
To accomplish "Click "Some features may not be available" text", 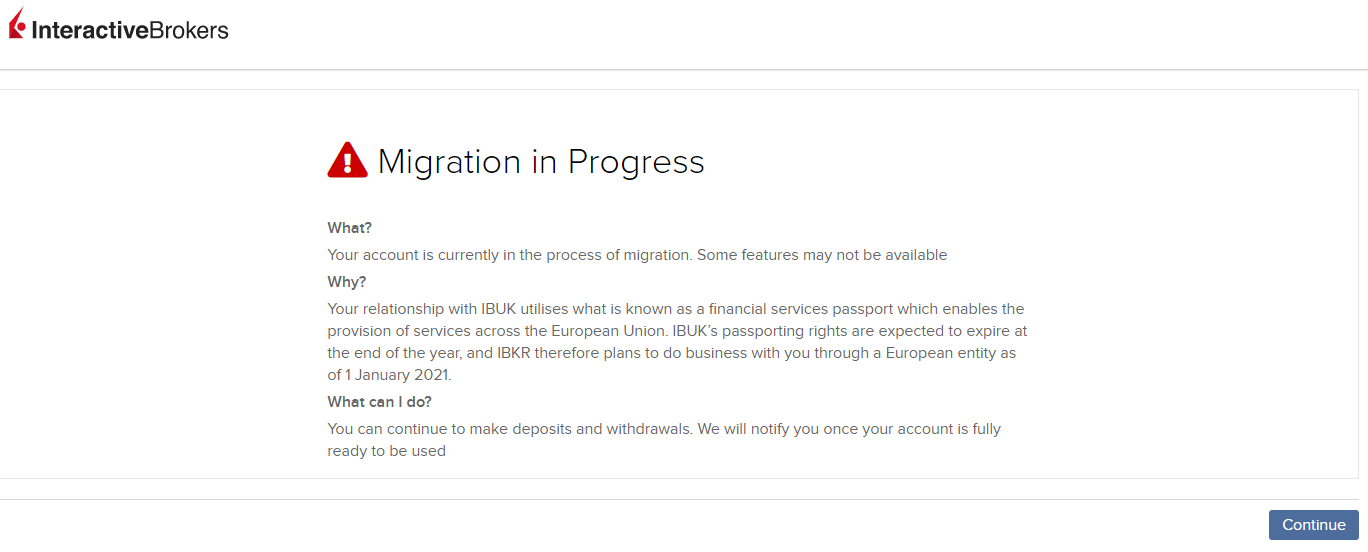I will pos(822,255).
